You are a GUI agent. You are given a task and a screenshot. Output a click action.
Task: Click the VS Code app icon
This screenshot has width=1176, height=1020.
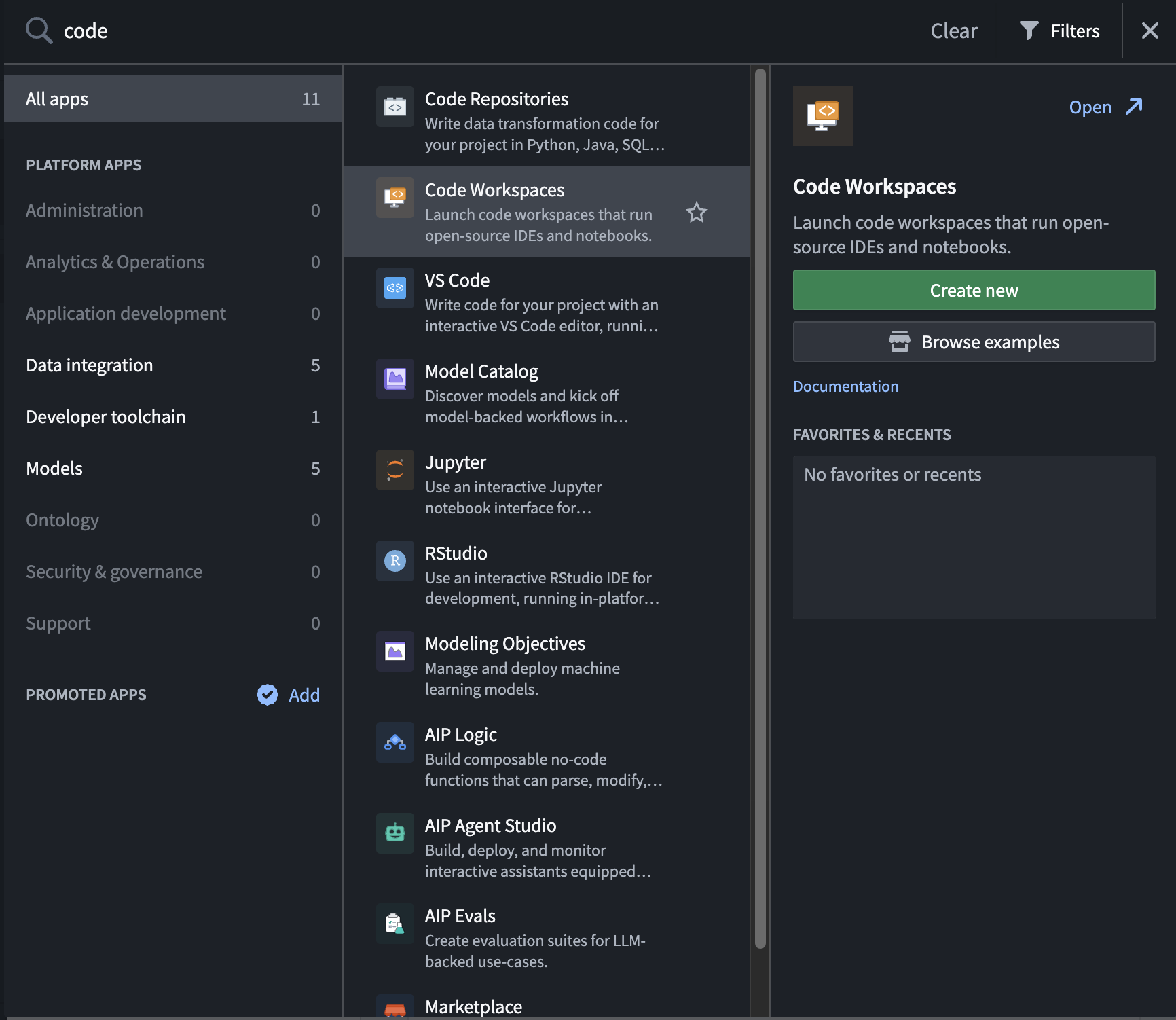coord(395,288)
